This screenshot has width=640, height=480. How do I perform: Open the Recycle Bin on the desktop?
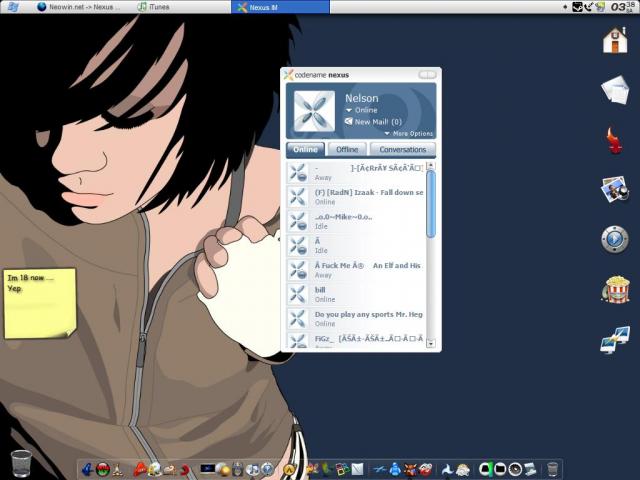click(21, 463)
